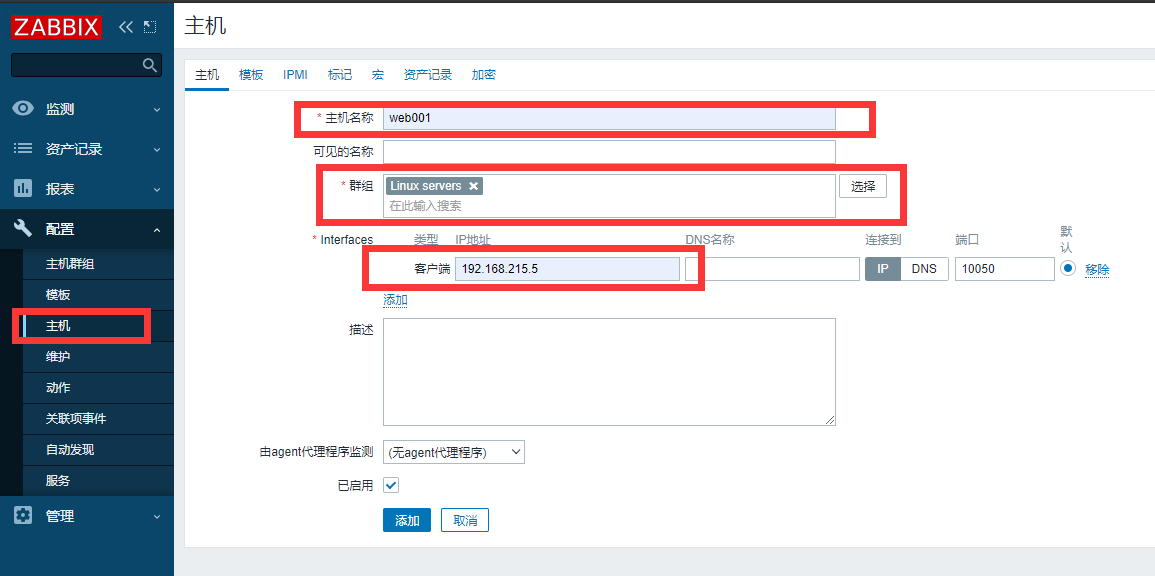Click the sidebar search box

pyautogui.click(x=86, y=65)
